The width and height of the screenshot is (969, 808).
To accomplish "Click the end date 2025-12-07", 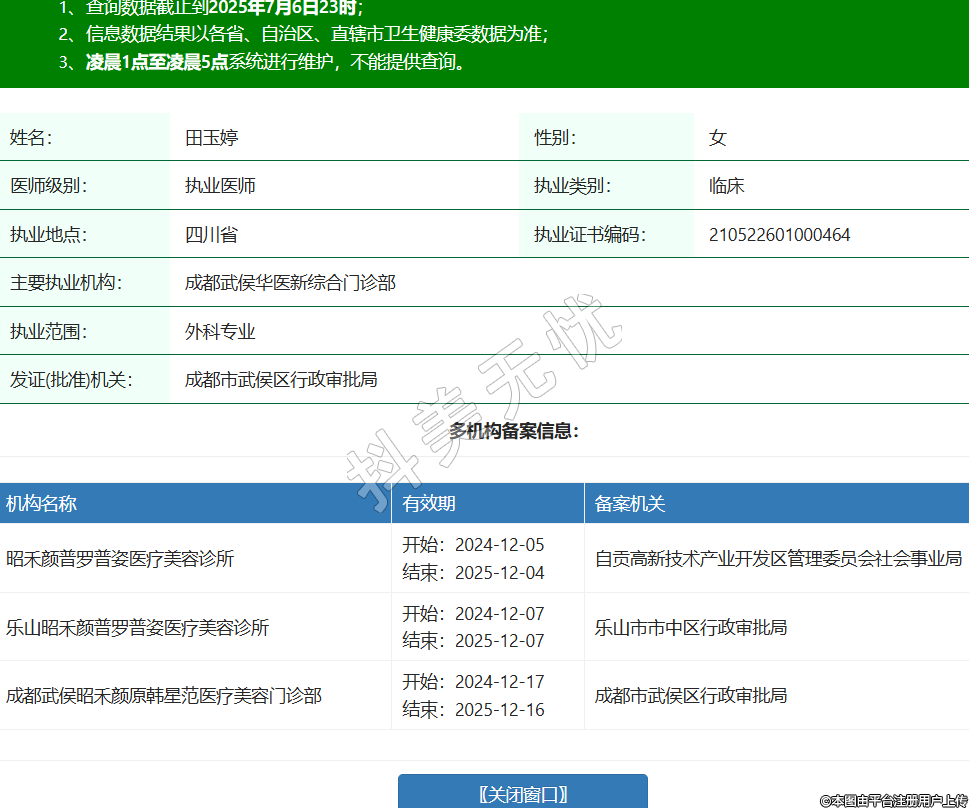I will (499, 640).
